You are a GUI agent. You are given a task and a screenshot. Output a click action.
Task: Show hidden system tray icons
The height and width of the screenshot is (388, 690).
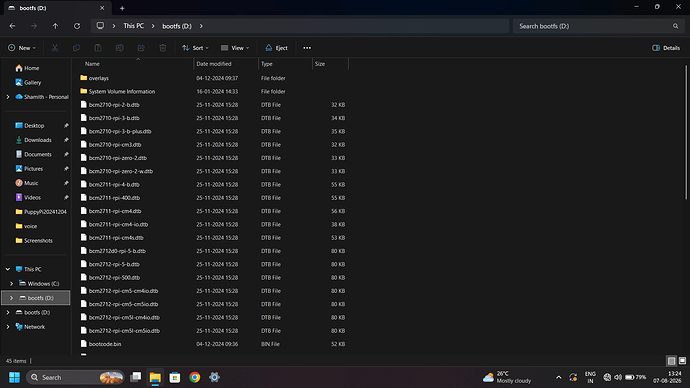tap(559, 377)
